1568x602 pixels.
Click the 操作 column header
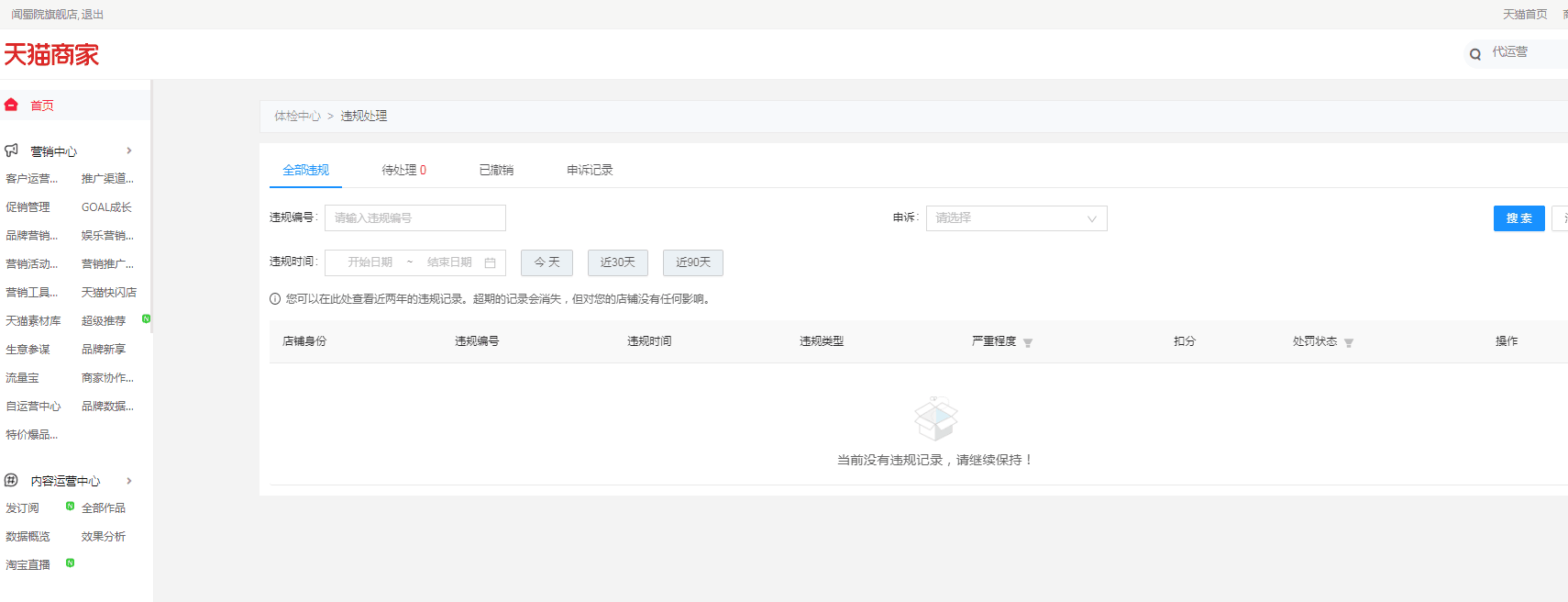click(1507, 341)
